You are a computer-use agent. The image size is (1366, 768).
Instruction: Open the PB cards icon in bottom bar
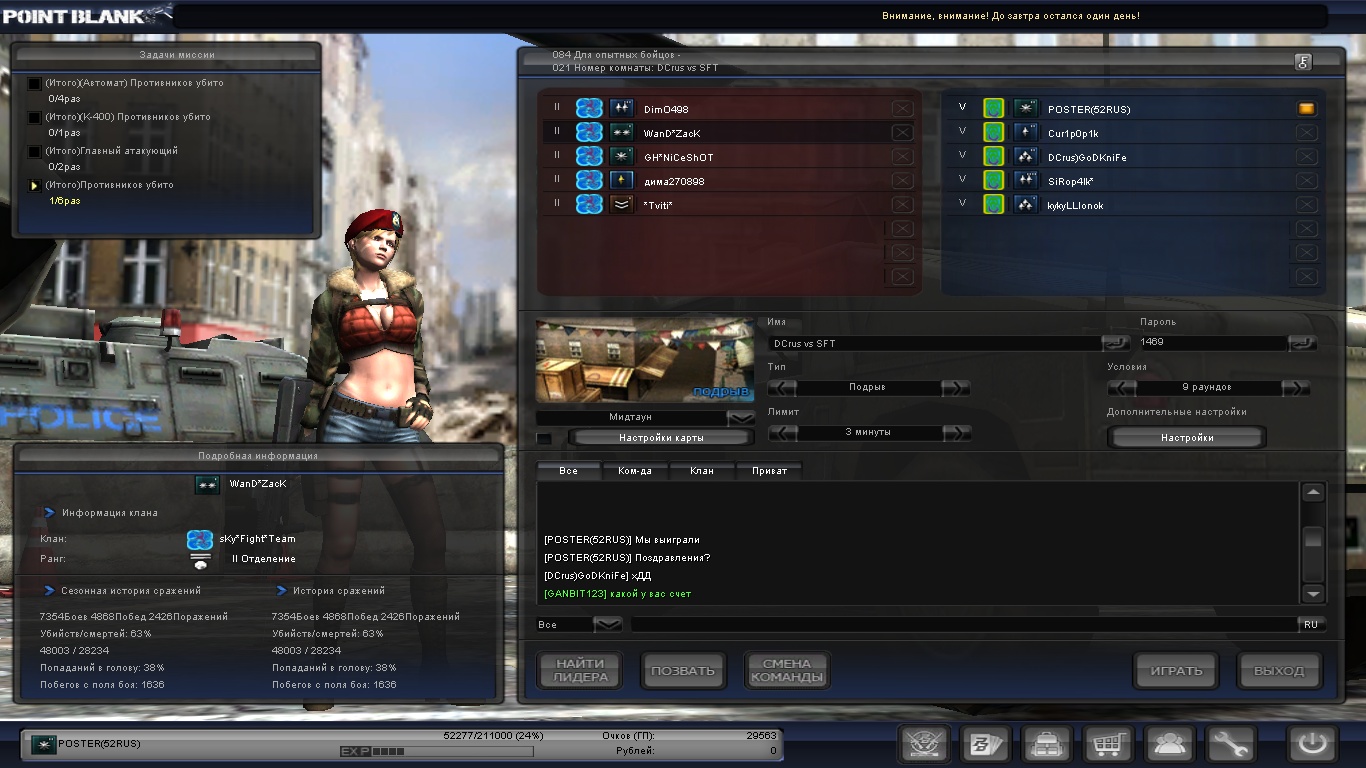tap(986, 745)
